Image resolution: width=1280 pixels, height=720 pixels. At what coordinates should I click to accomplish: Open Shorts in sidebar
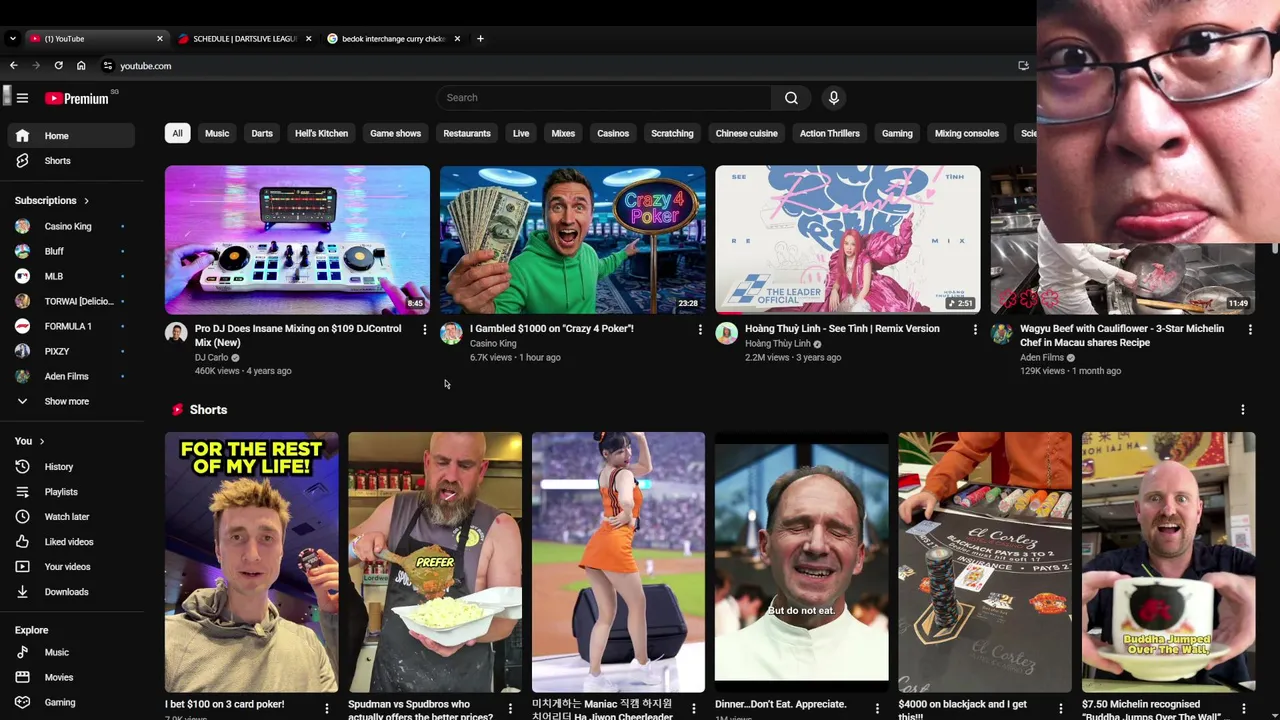(70, 161)
